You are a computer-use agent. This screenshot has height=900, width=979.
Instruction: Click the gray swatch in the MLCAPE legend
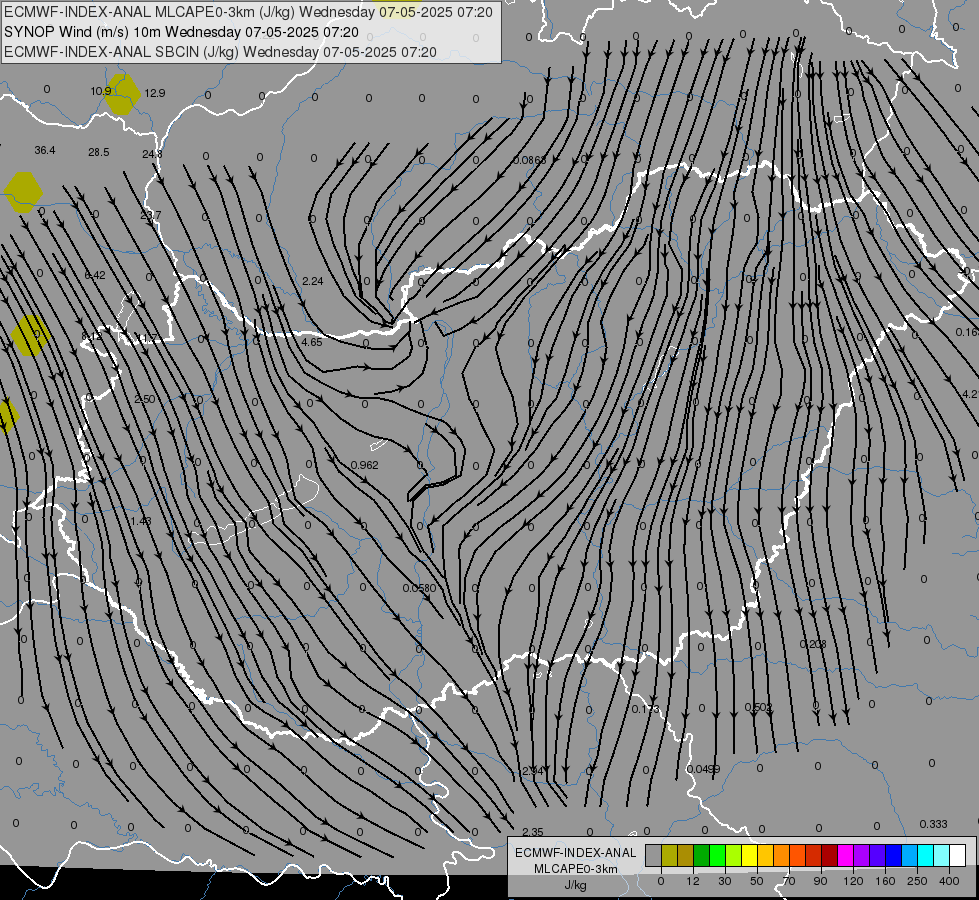click(654, 856)
